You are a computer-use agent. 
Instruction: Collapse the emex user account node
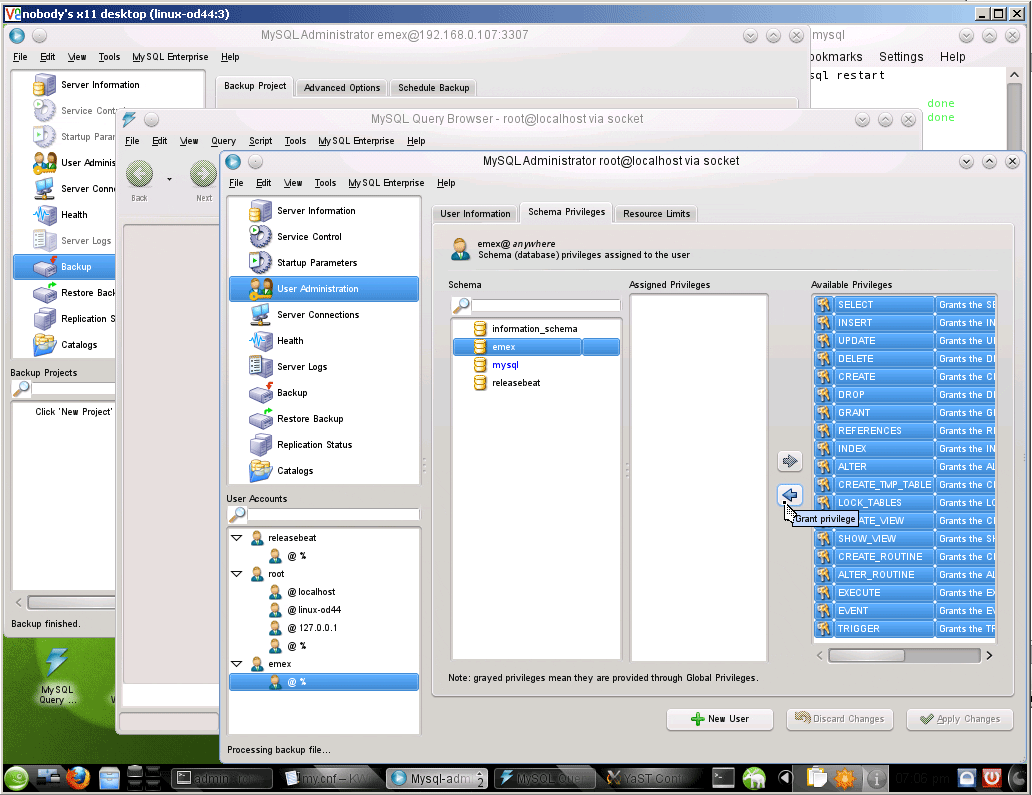pyautogui.click(x=236, y=663)
